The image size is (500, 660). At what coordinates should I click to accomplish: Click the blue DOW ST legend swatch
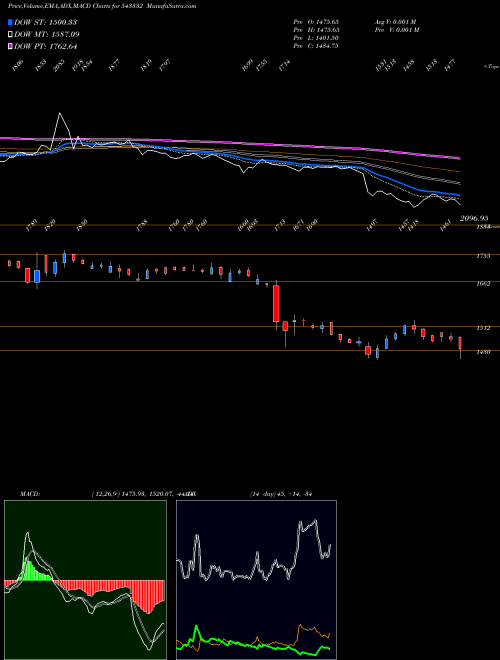coord(11,22)
